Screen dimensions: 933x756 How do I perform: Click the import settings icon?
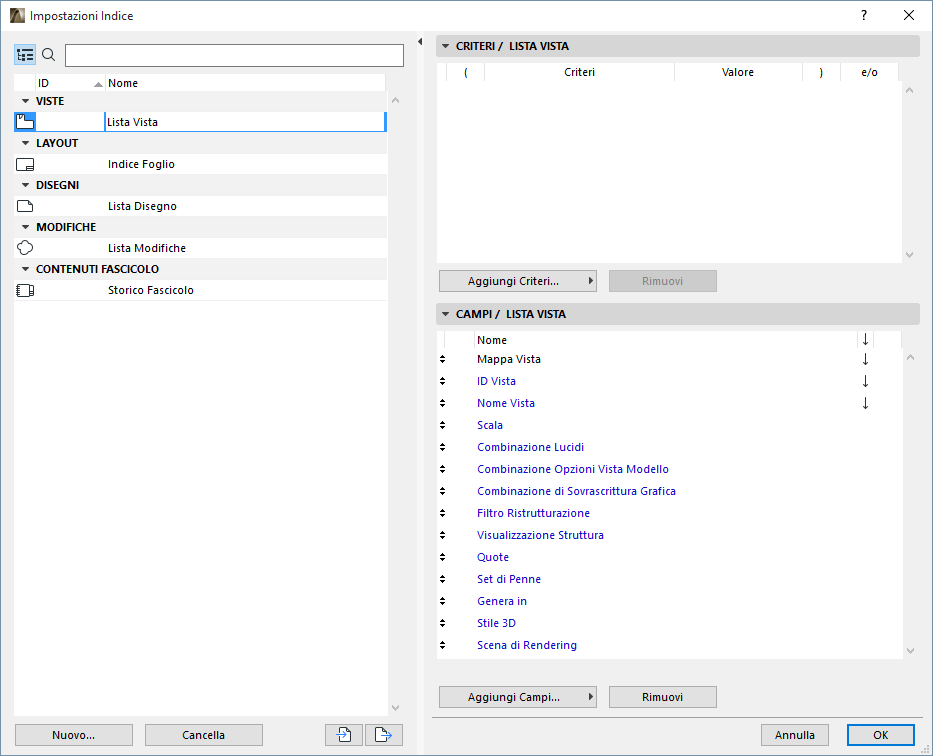pyautogui.click(x=343, y=734)
